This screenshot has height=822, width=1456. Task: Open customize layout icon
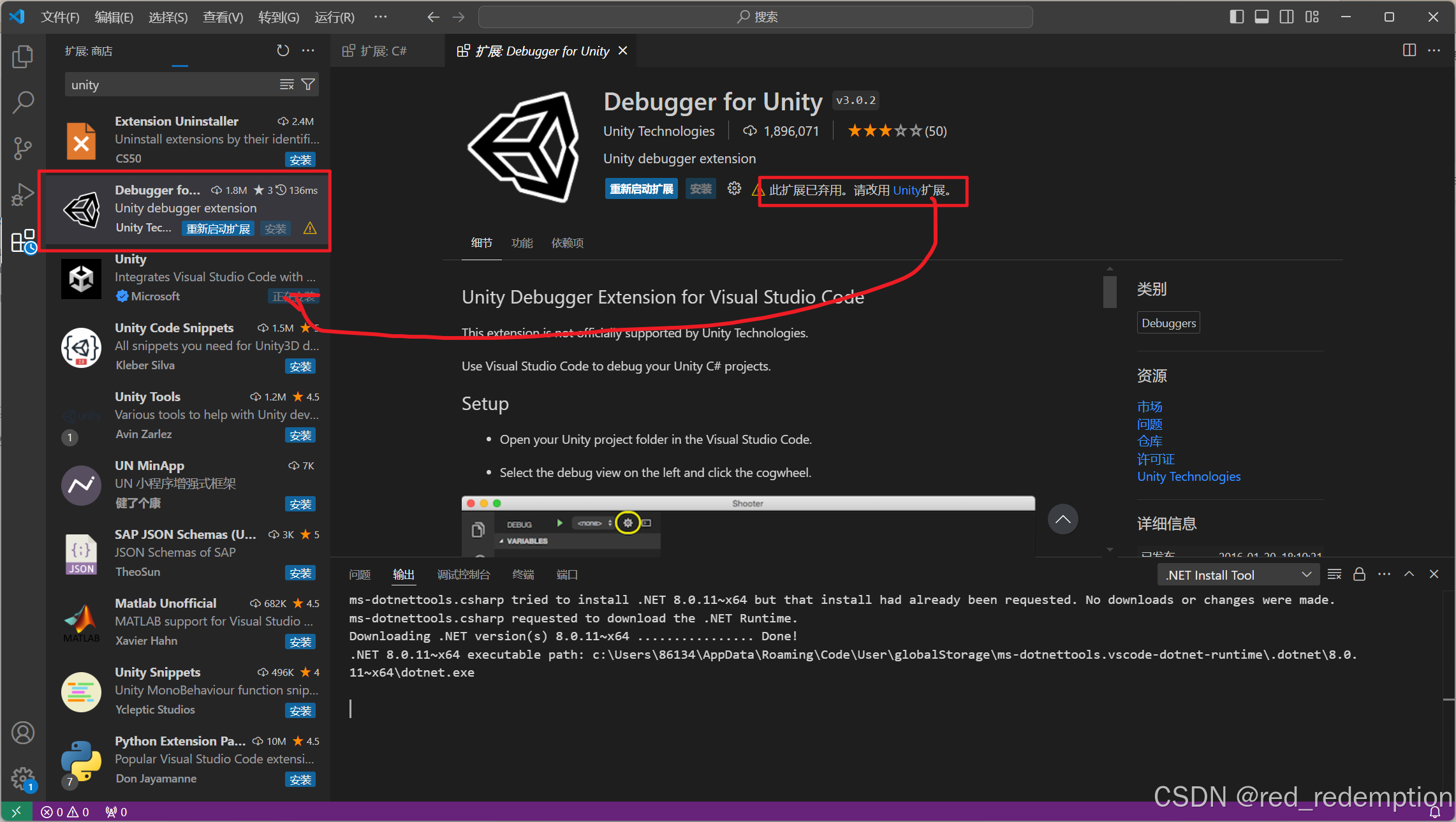(1312, 17)
